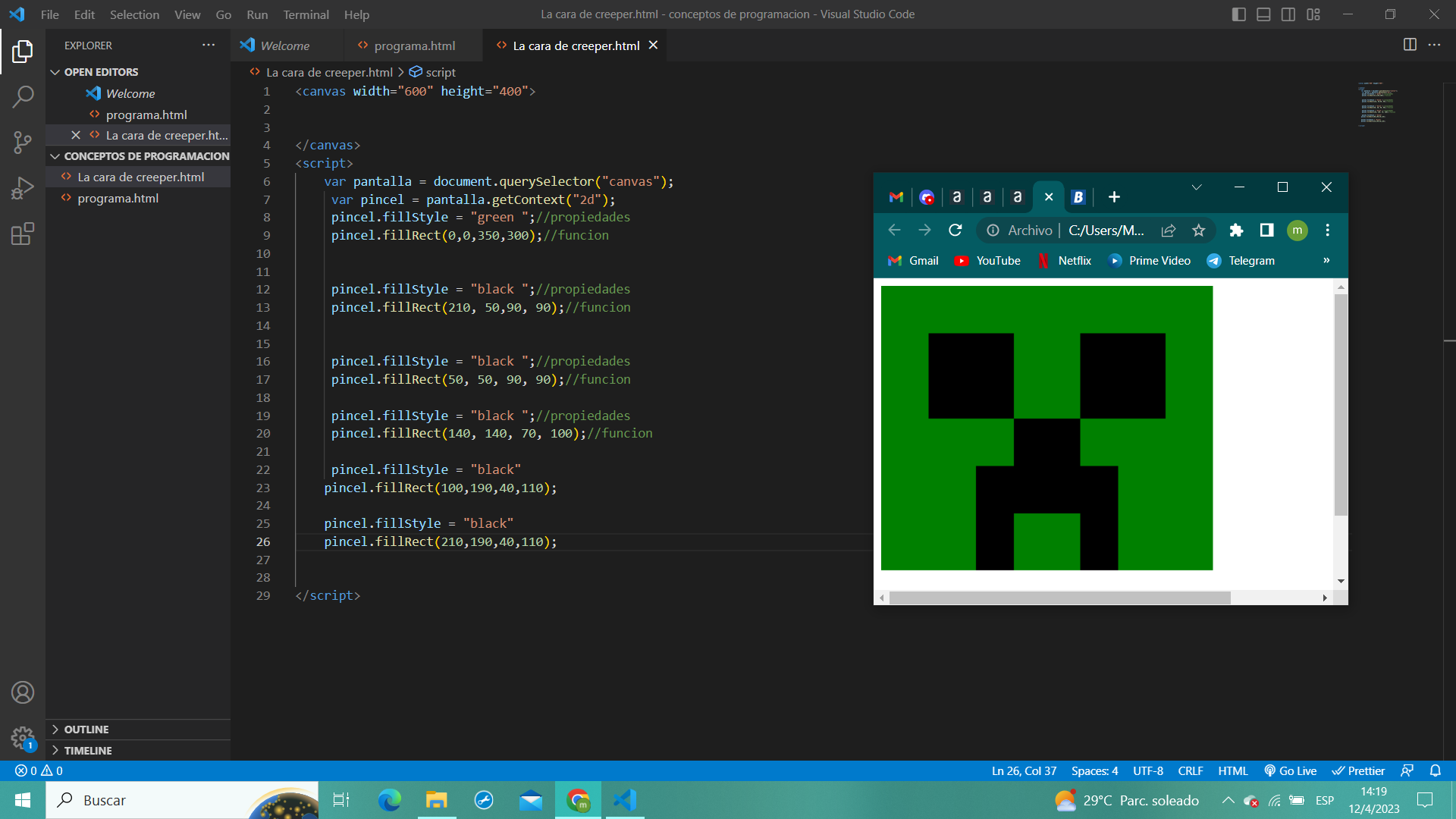Click the feedback icon in status bar

coord(1407,770)
